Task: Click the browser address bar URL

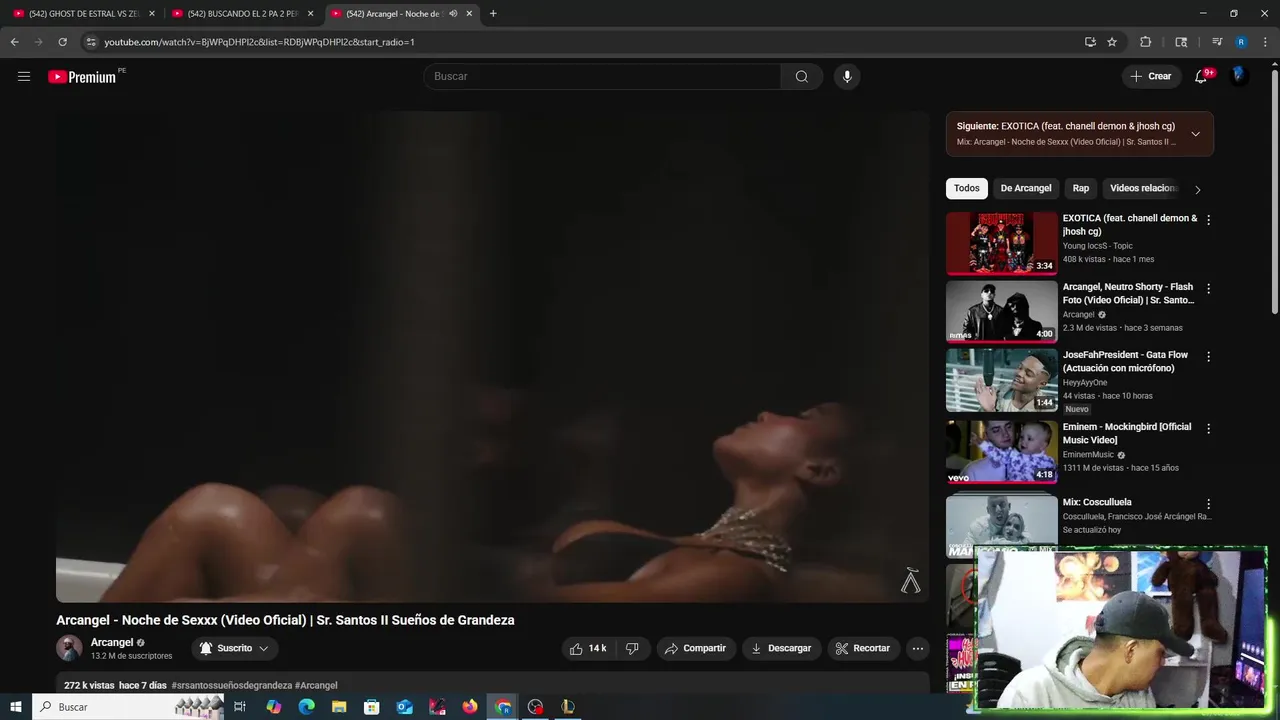Action: click(260, 42)
